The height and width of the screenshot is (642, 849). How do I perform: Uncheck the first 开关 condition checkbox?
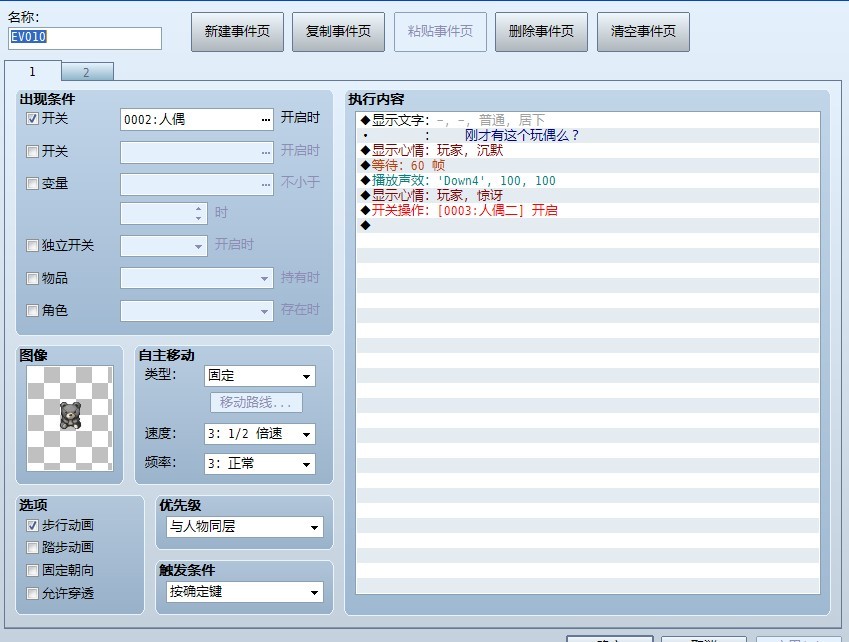point(32,119)
